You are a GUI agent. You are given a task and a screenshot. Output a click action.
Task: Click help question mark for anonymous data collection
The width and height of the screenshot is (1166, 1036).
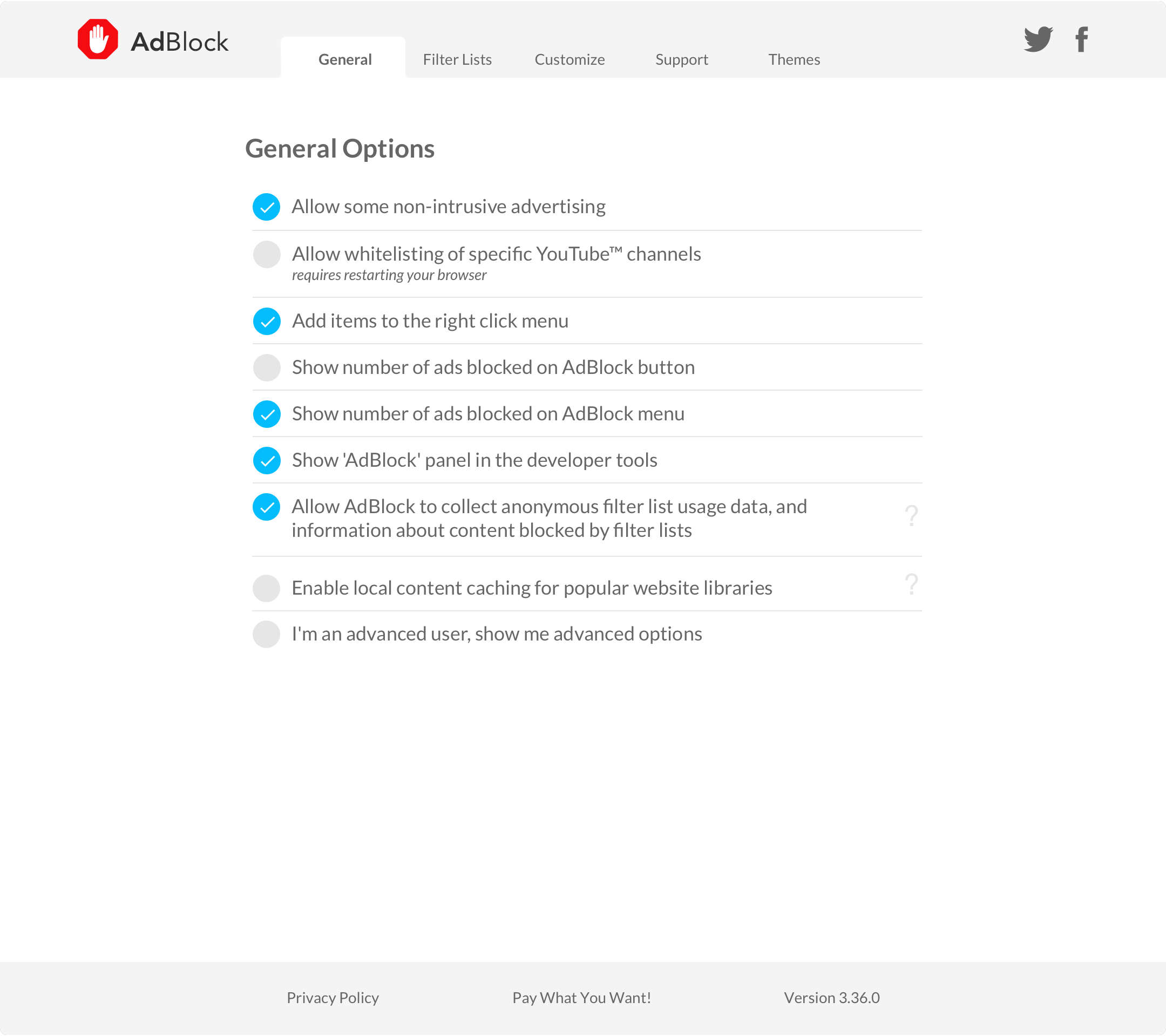point(911,516)
